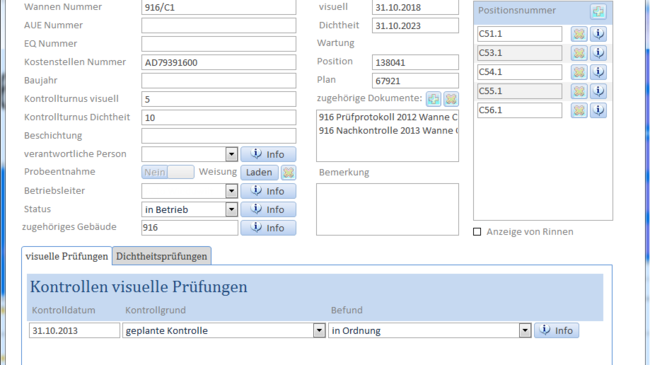Delete position C54.1 entry
Viewport: 650px width, 365px height.
(579, 72)
